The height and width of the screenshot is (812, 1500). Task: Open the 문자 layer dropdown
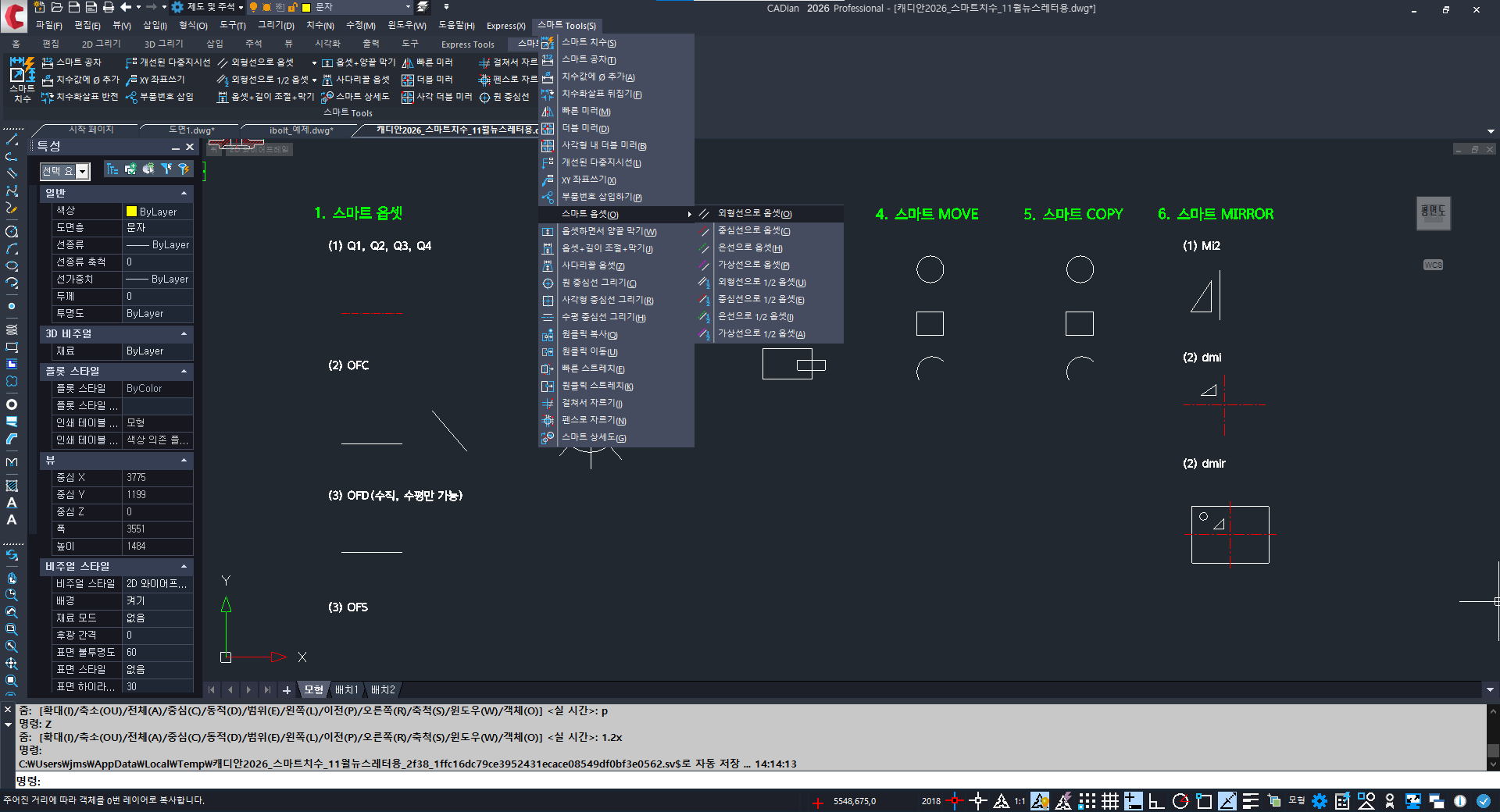pos(407,7)
